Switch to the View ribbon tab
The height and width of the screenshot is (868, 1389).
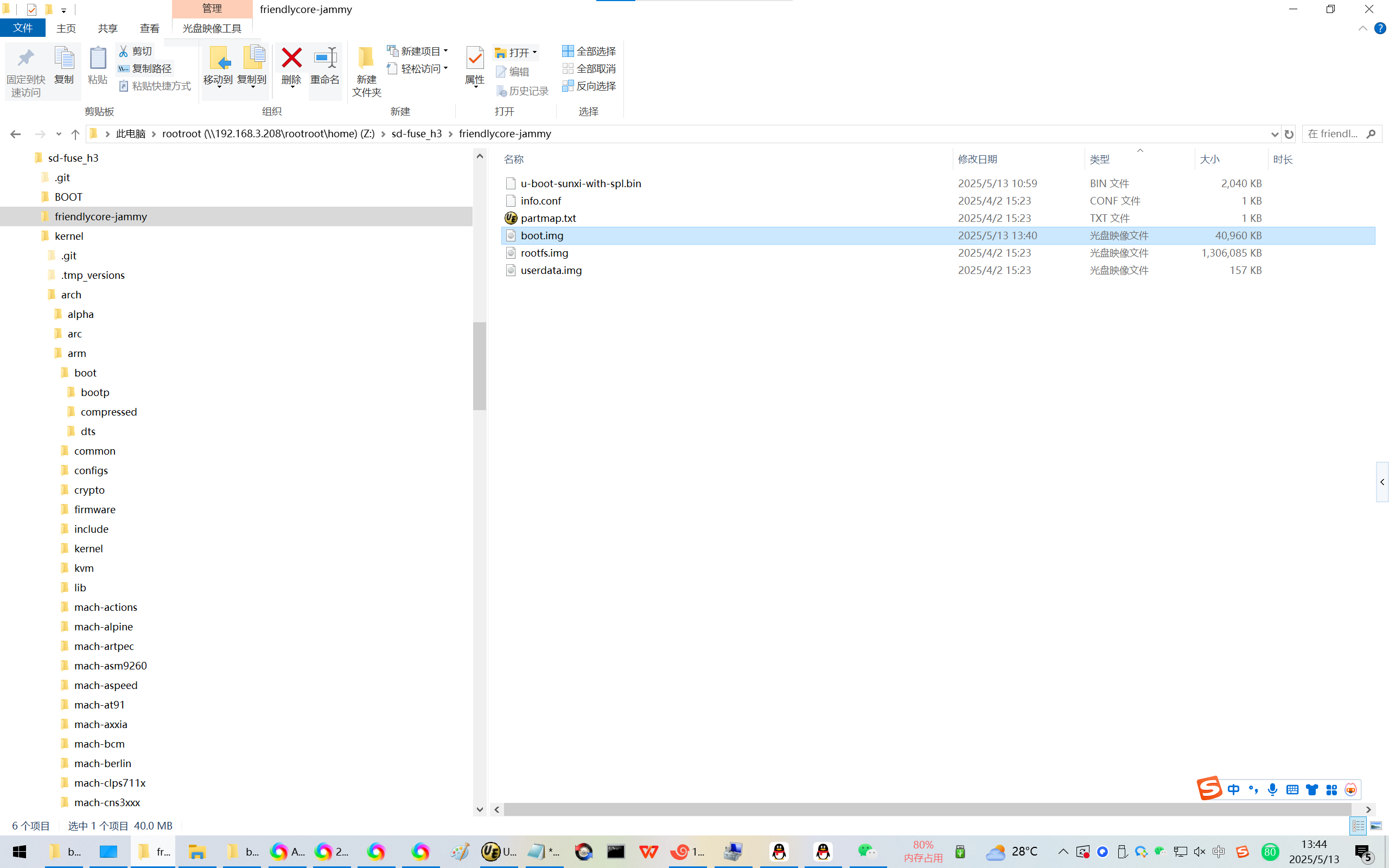point(149,28)
